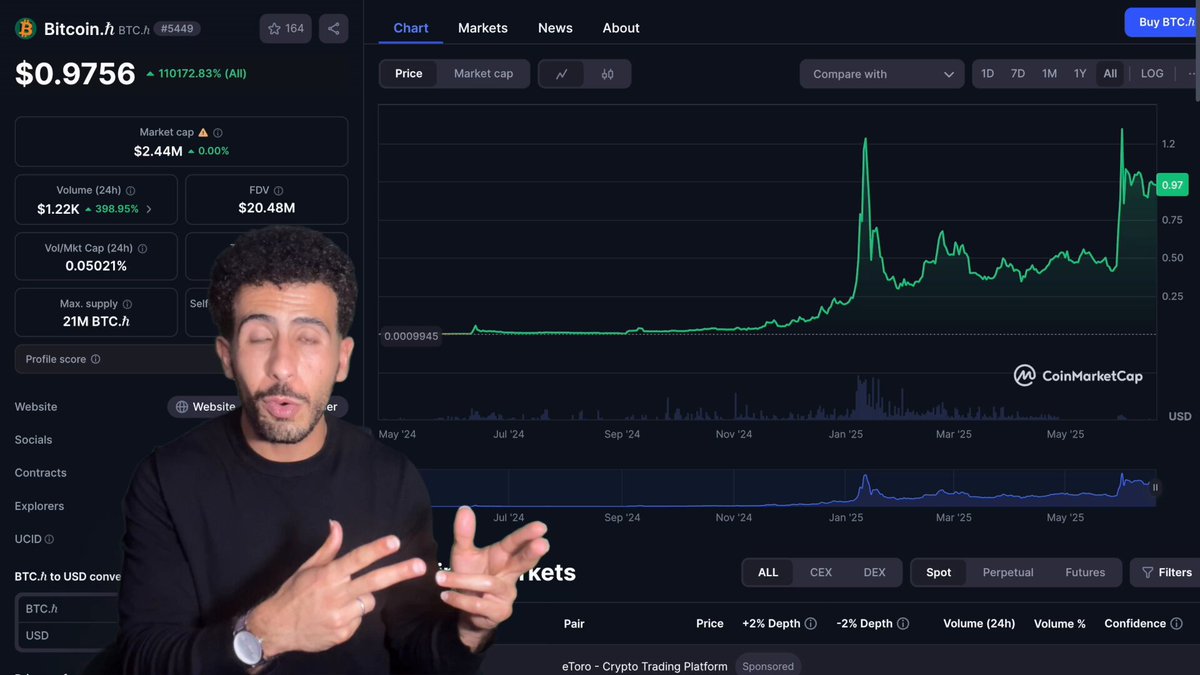Select Market cap chart toggle
Image resolution: width=1200 pixels, height=675 pixels.
coord(483,74)
